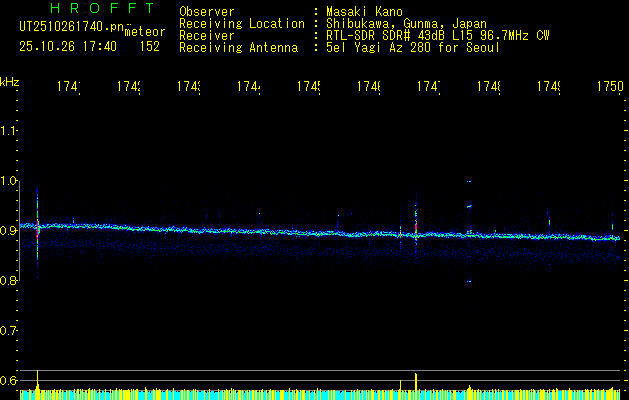Click the yellow amplitude spike below 1747 echo
Viewport: 629px width, 400px height.
(416, 381)
